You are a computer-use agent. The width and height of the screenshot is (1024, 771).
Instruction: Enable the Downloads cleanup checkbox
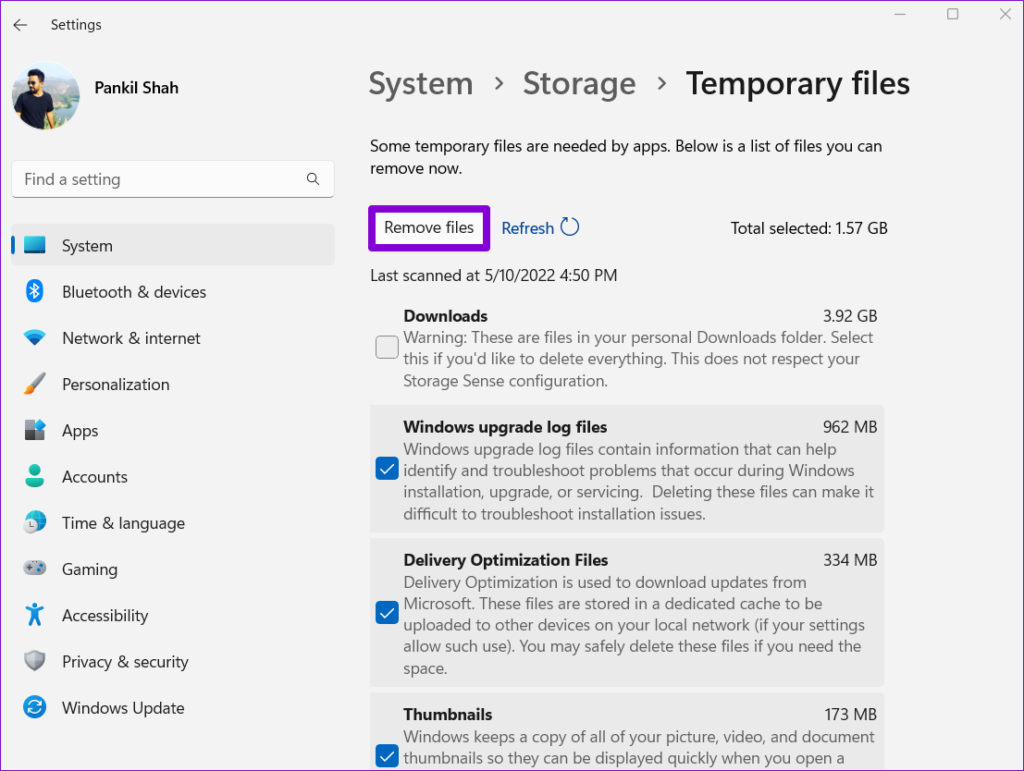coord(387,347)
